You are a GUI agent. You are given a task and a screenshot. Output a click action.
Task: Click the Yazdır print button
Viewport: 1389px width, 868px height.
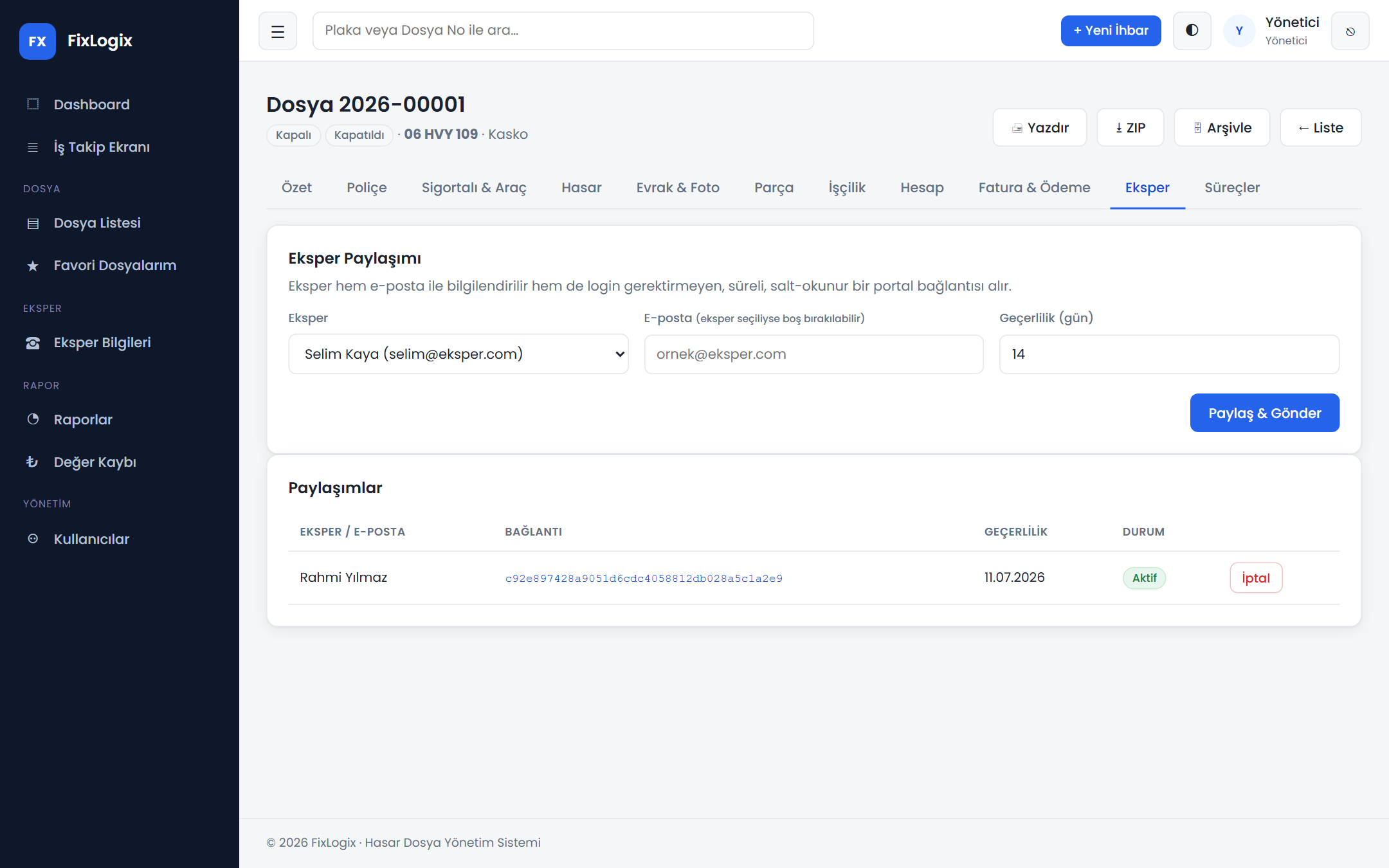[x=1040, y=127]
